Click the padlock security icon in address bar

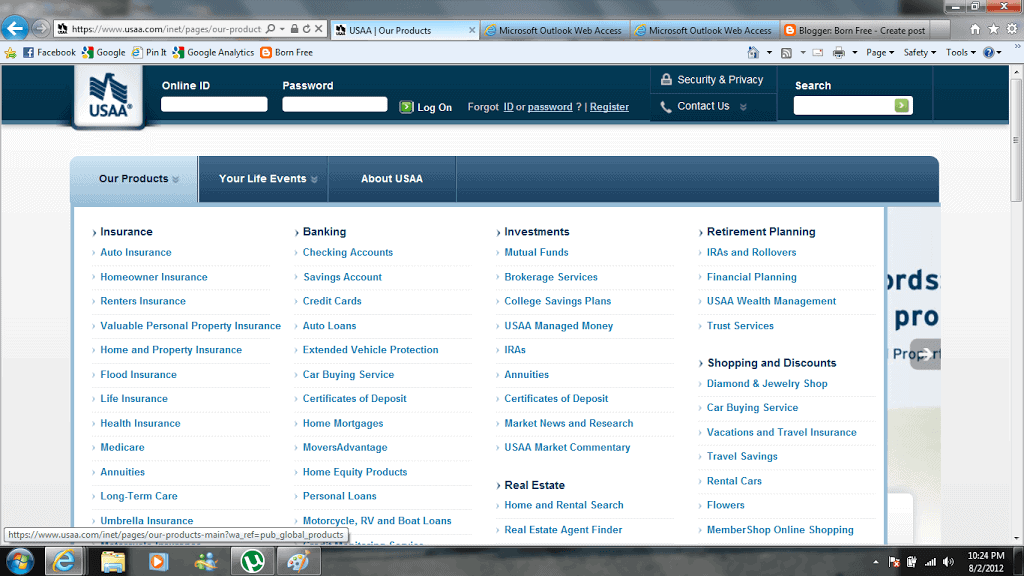pos(292,29)
